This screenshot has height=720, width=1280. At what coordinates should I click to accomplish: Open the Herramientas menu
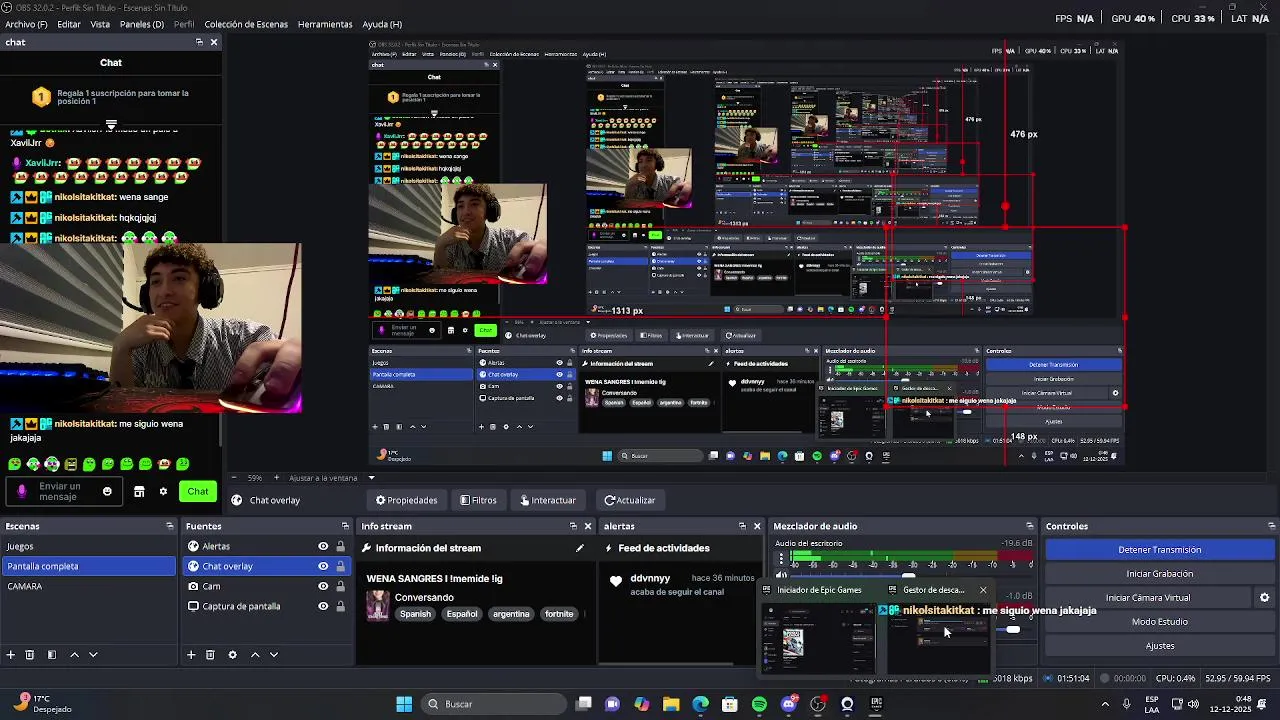325,24
